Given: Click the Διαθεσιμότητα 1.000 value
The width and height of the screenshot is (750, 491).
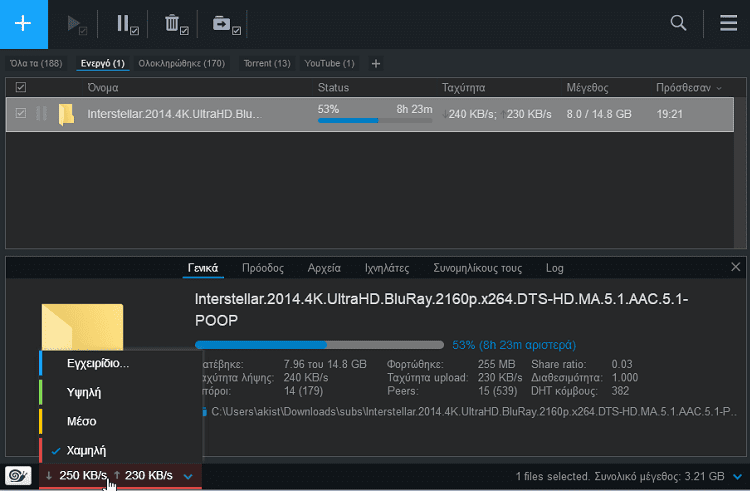Looking at the screenshot, I should point(625,378).
